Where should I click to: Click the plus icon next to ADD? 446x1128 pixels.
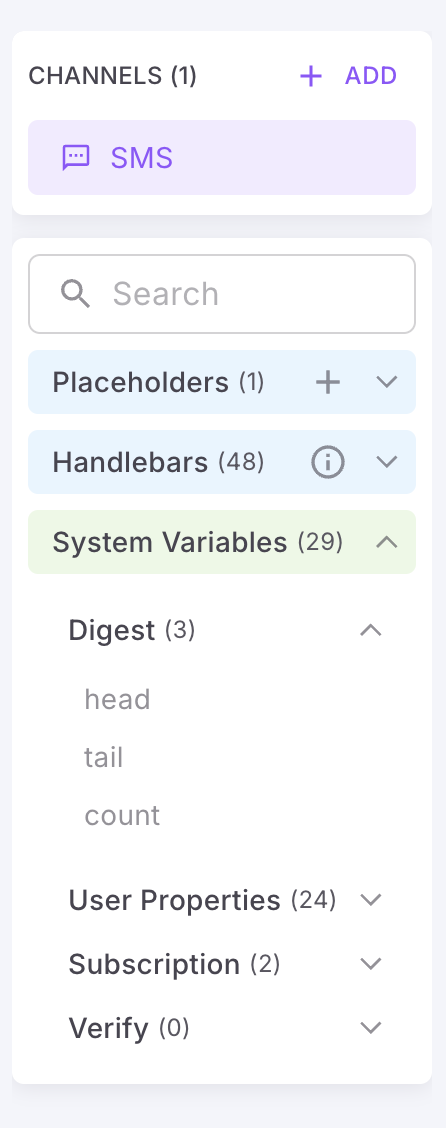tap(311, 76)
